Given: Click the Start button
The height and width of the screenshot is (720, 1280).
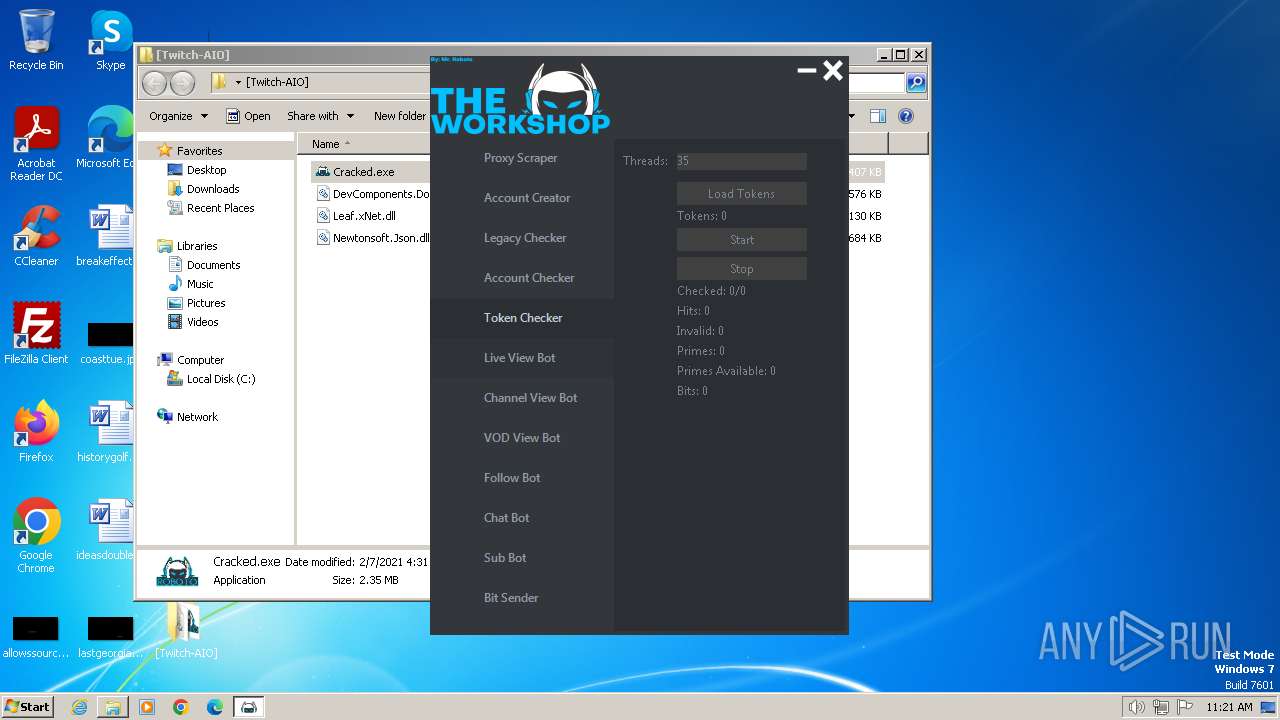Looking at the screenshot, I should pos(741,240).
